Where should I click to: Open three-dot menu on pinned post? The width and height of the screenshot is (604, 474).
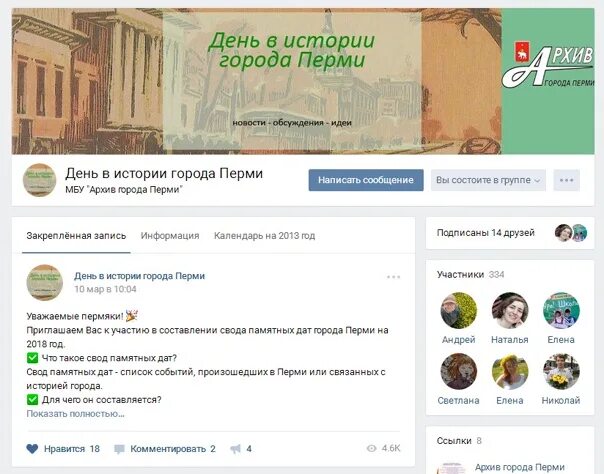click(393, 277)
